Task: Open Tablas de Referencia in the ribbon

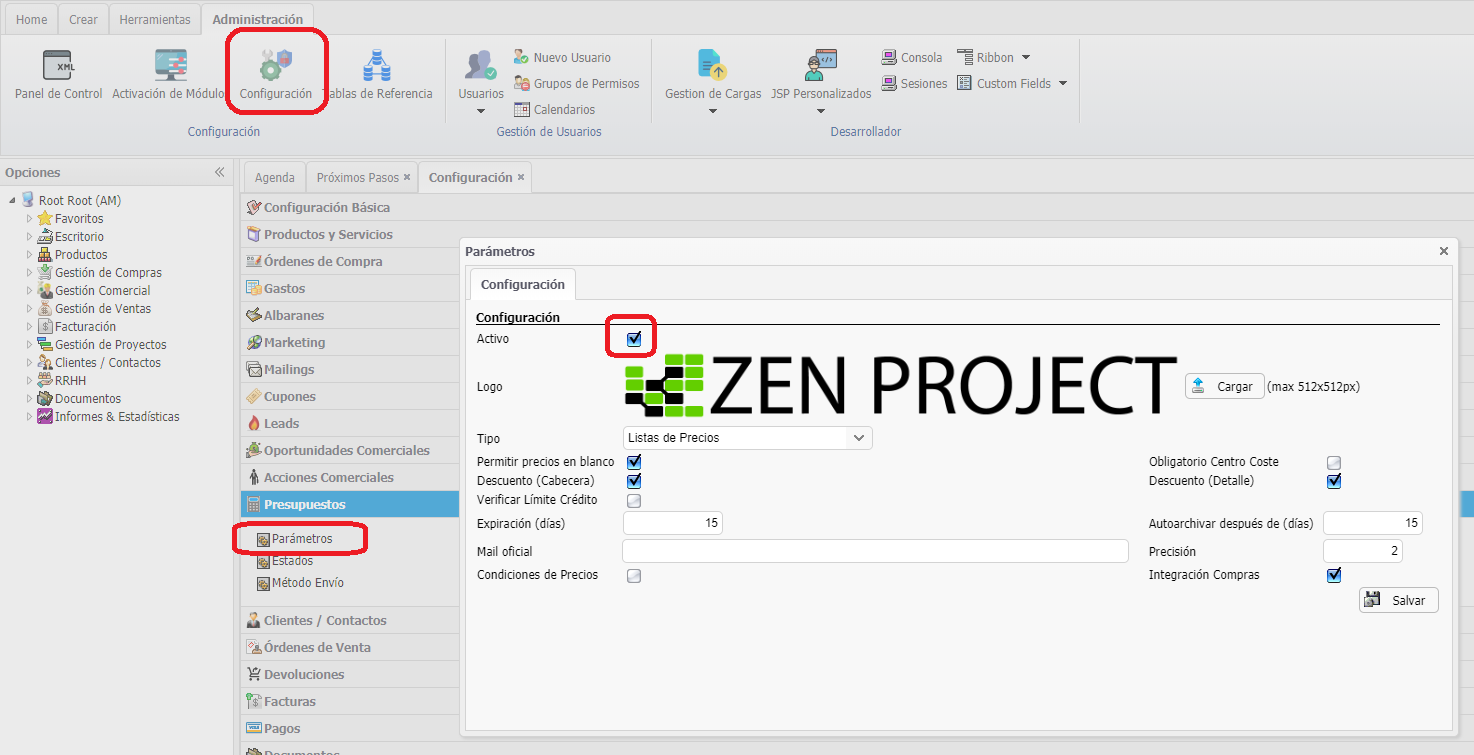Action: pos(377,66)
